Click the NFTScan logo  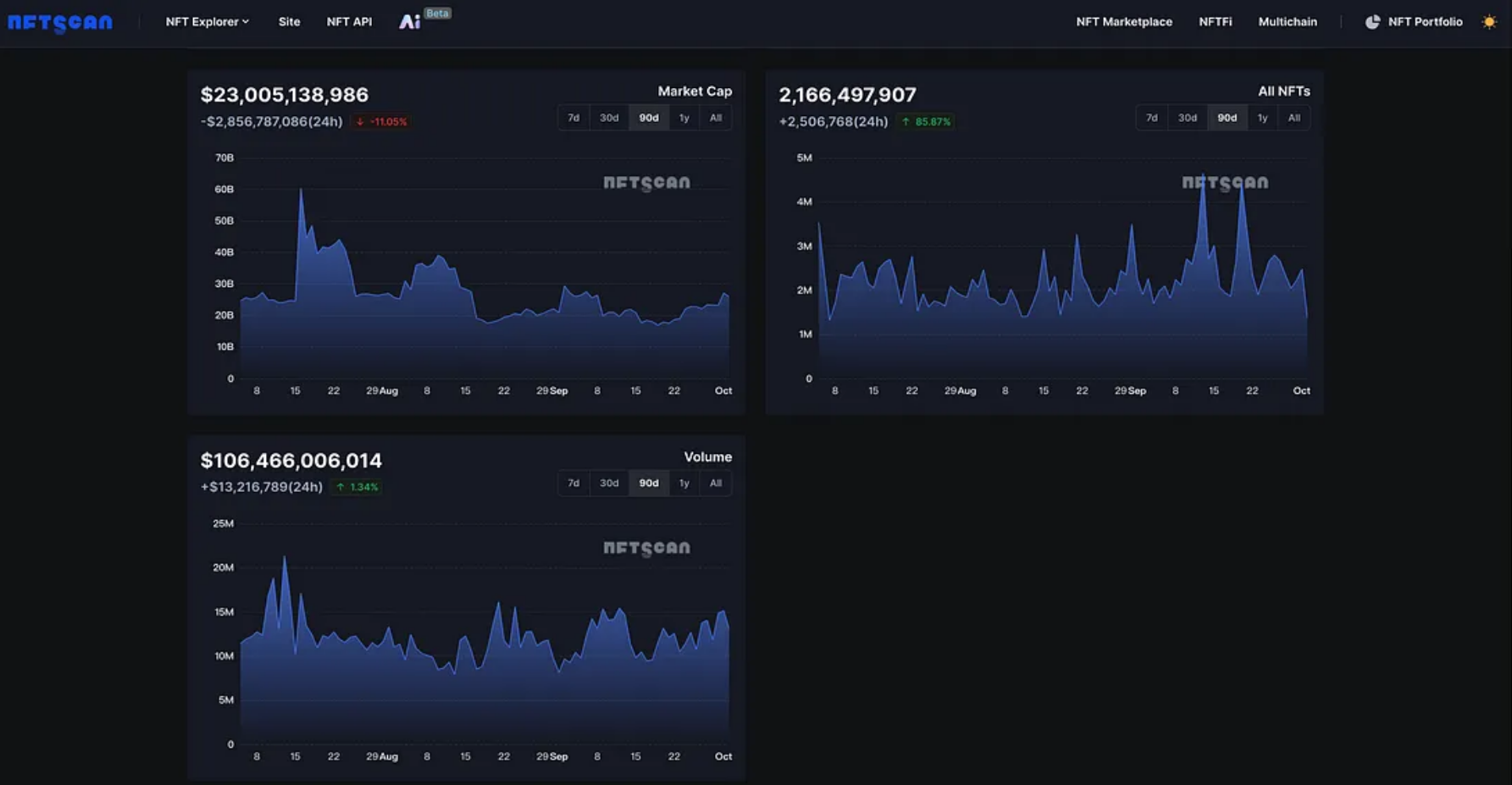[60, 23]
